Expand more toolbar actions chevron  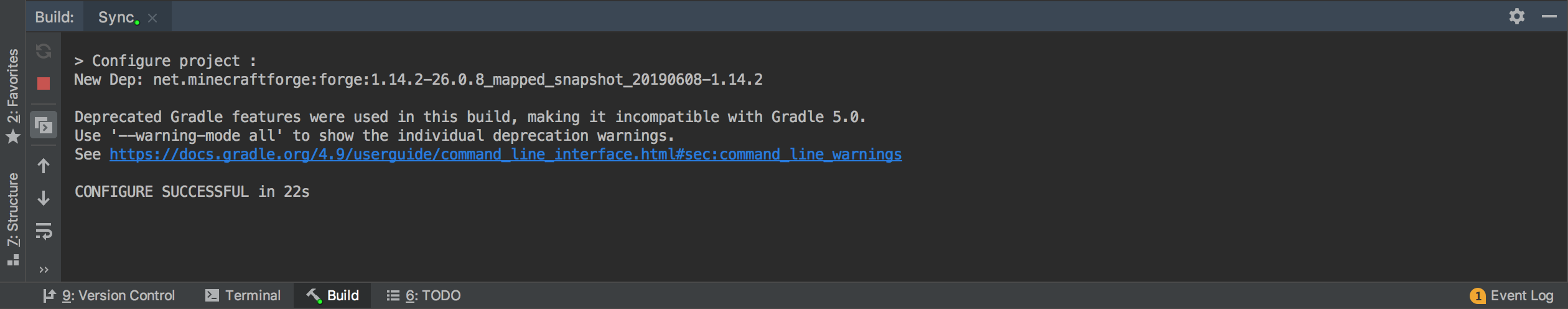click(44, 270)
